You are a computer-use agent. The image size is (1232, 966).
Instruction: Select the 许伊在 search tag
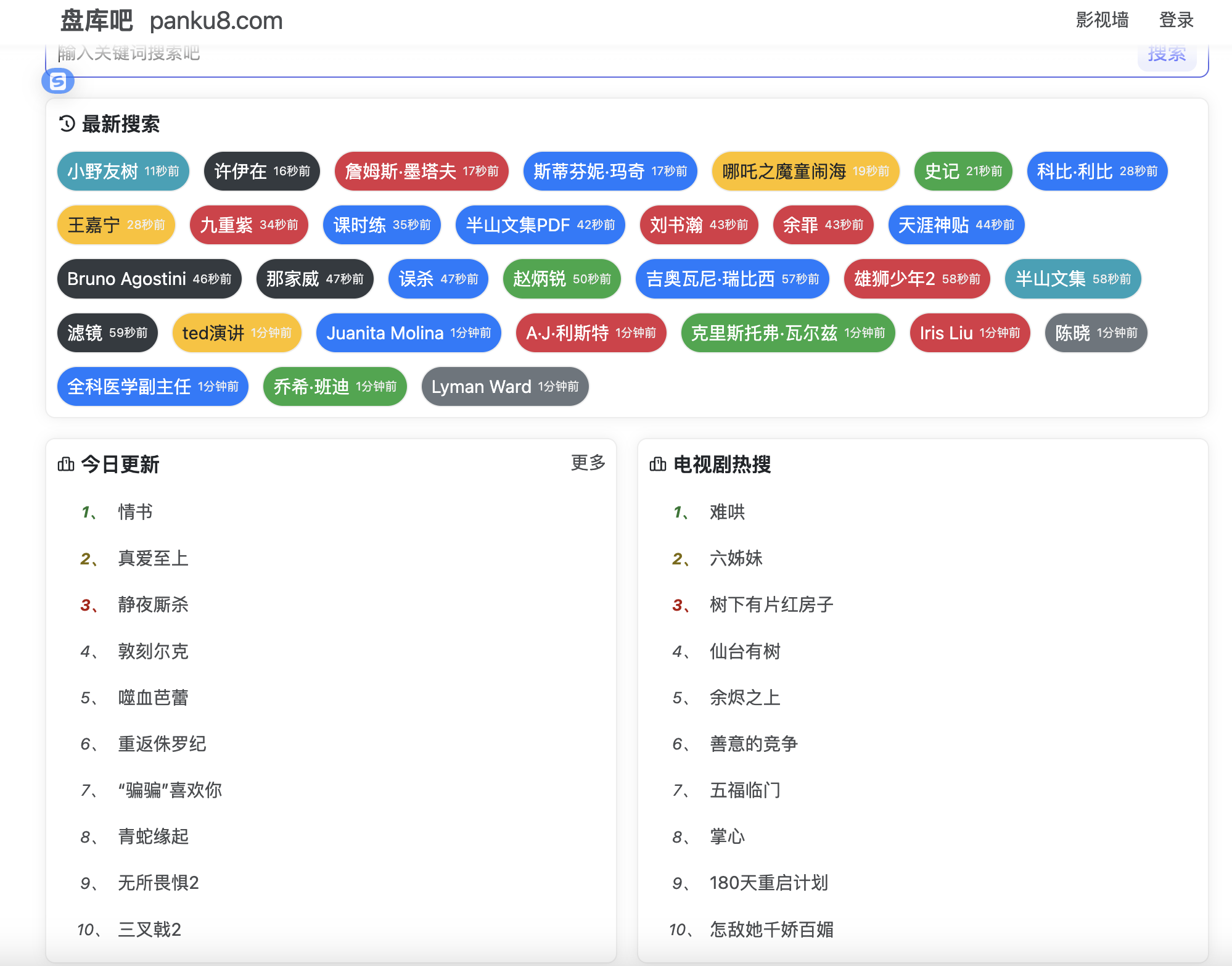(262, 171)
